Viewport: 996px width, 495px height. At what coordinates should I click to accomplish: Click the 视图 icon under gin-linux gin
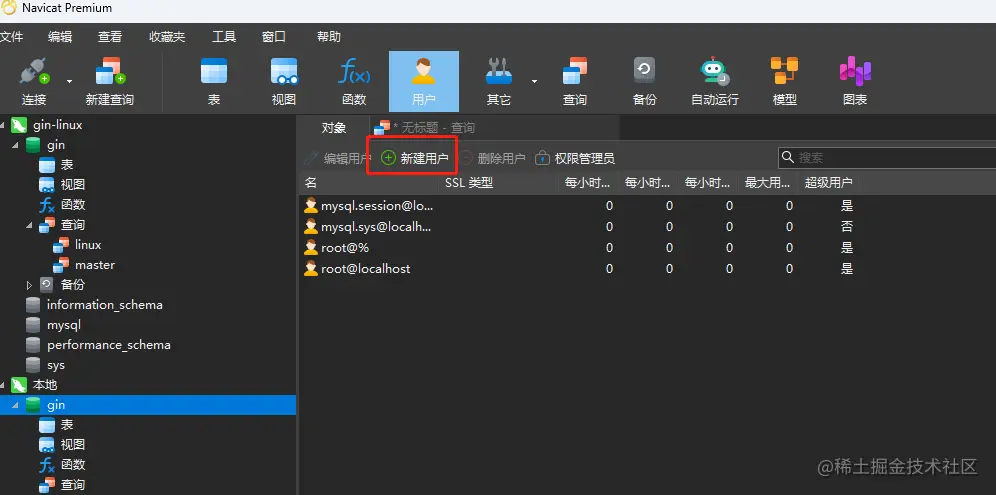pyautogui.click(x=47, y=185)
